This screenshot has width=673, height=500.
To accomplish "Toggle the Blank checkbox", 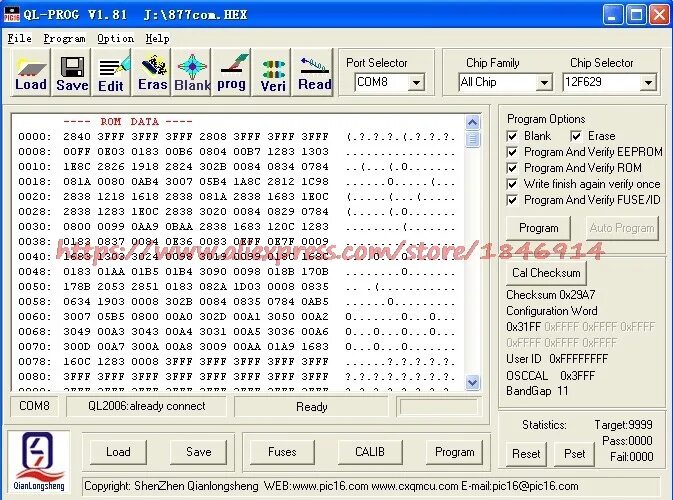I will click(x=512, y=136).
